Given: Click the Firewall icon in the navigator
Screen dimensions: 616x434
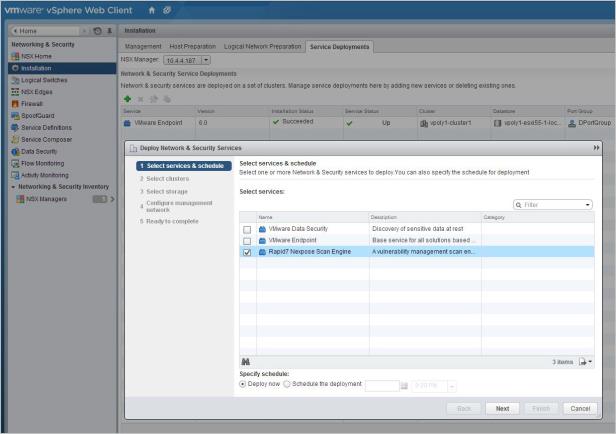Looking at the screenshot, I should point(15,102).
